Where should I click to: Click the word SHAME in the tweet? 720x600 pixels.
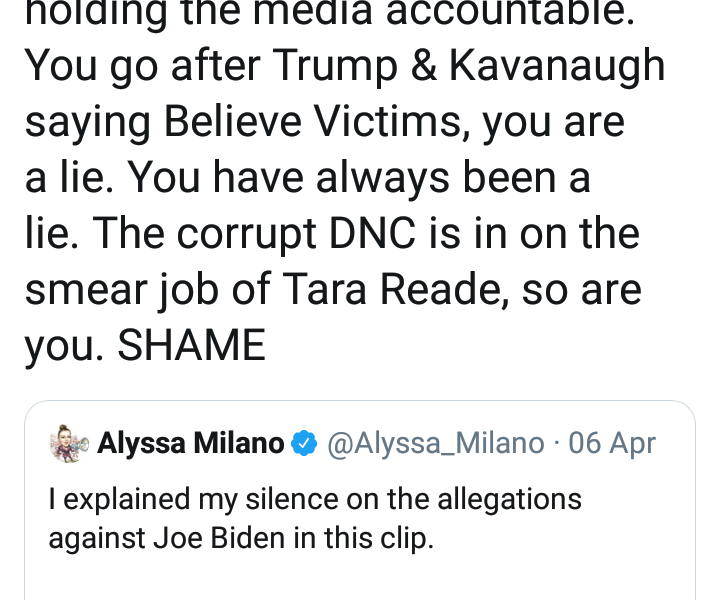point(191,346)
